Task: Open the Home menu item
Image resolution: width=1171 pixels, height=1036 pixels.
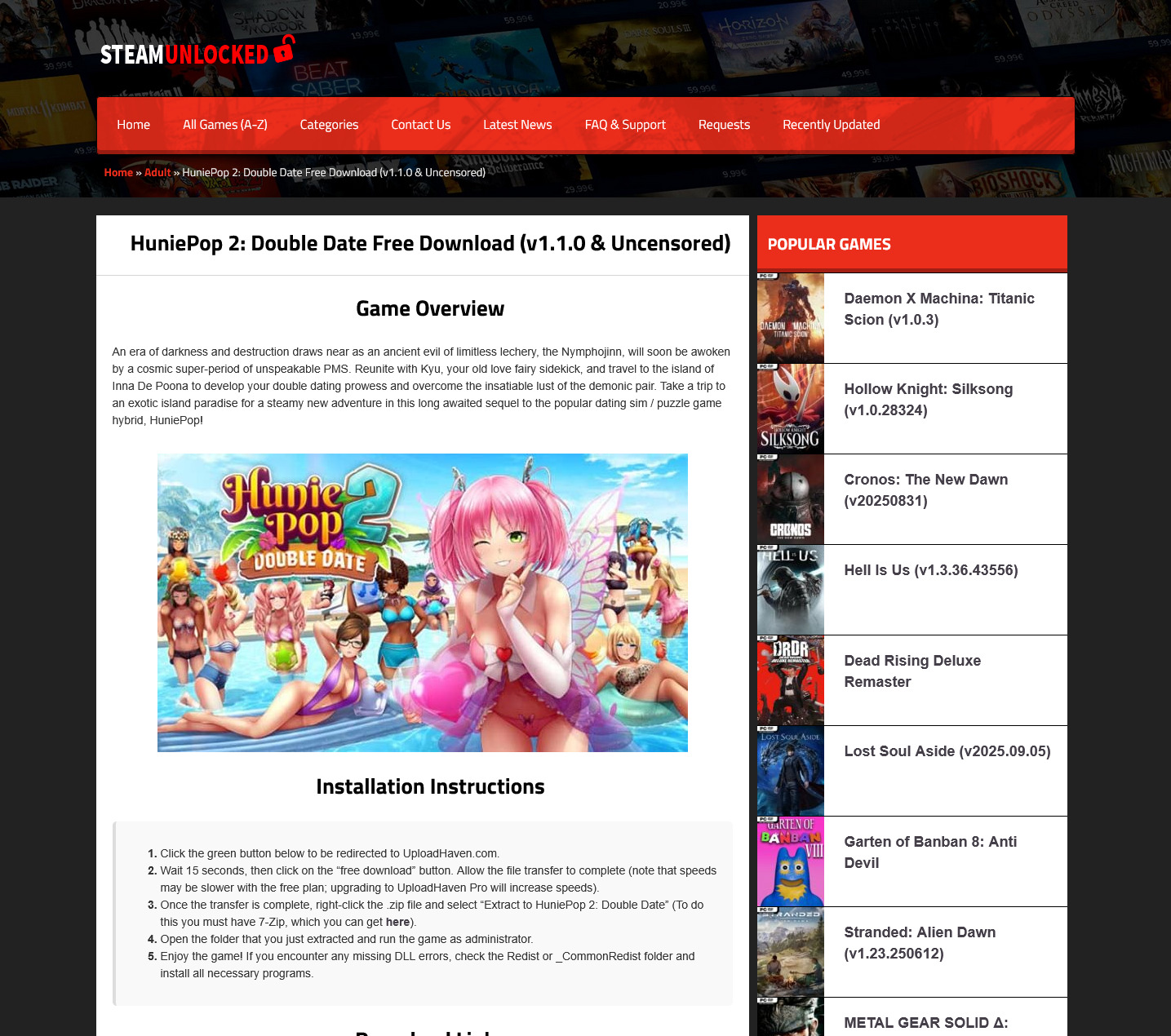Action: click(x=133, y=125)
